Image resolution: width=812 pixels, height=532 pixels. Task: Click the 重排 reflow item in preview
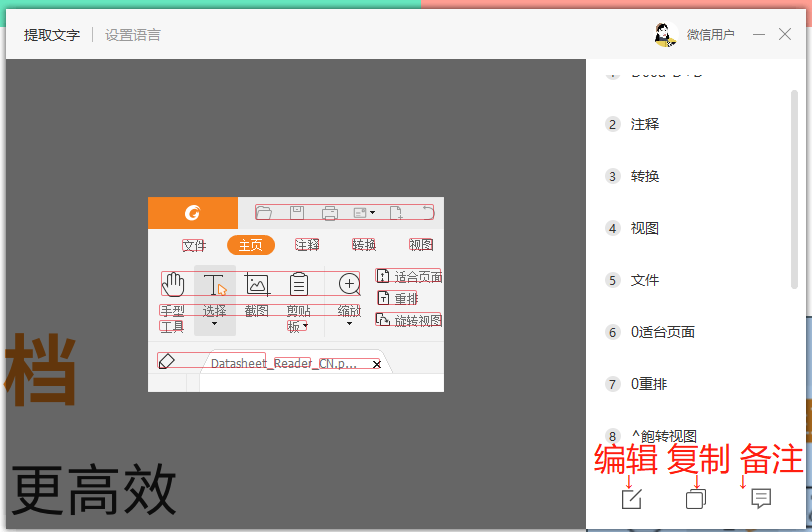tap(398, 298)
